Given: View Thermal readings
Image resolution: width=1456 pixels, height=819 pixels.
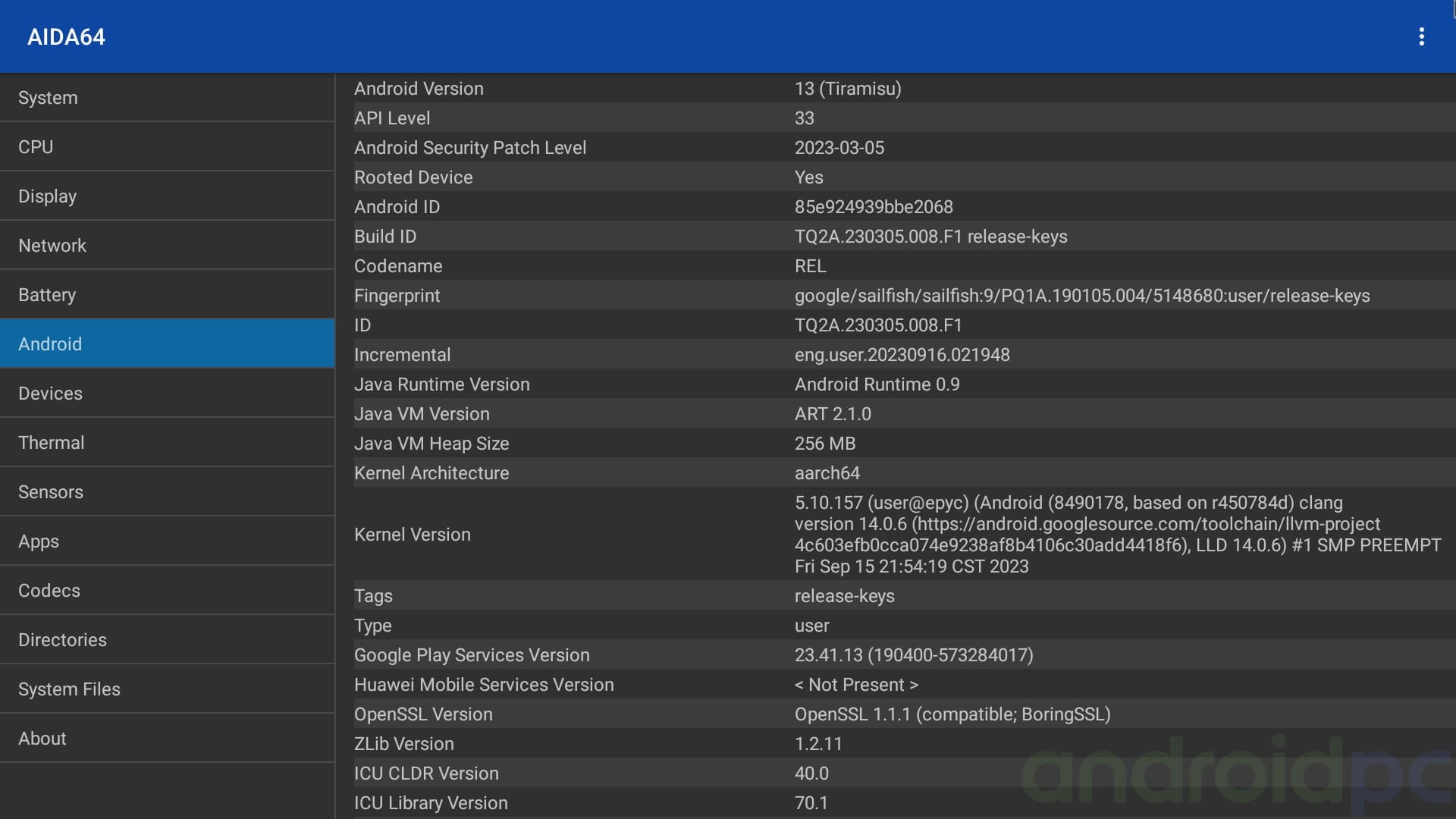Looking at the screenshot, I should (167, 443).
